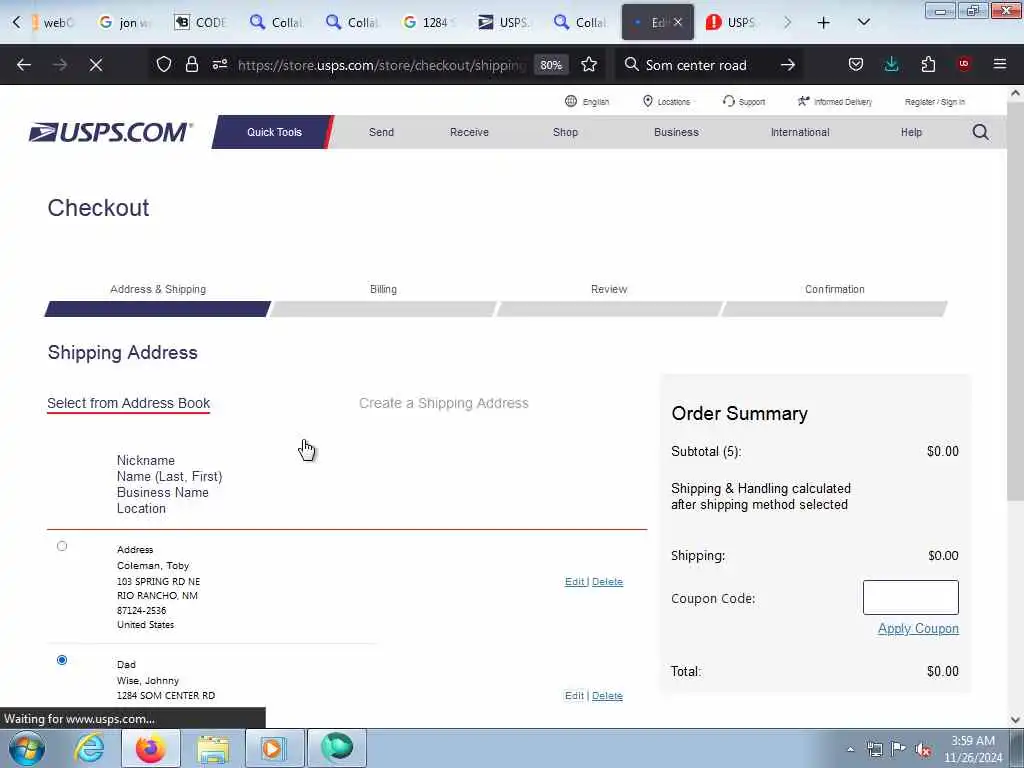Open Action Center flag icon

[x=899, y=750]
